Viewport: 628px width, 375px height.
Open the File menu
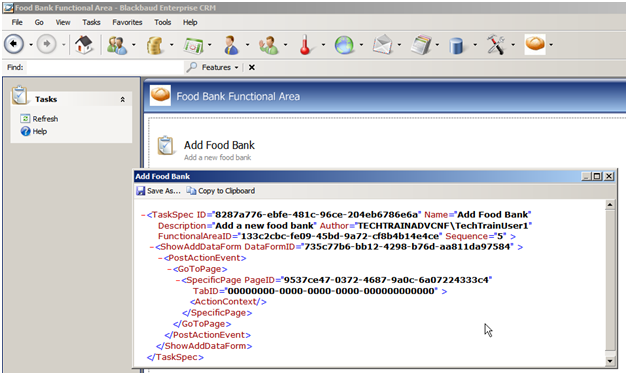pyautogui.click(x=17, y=22)
